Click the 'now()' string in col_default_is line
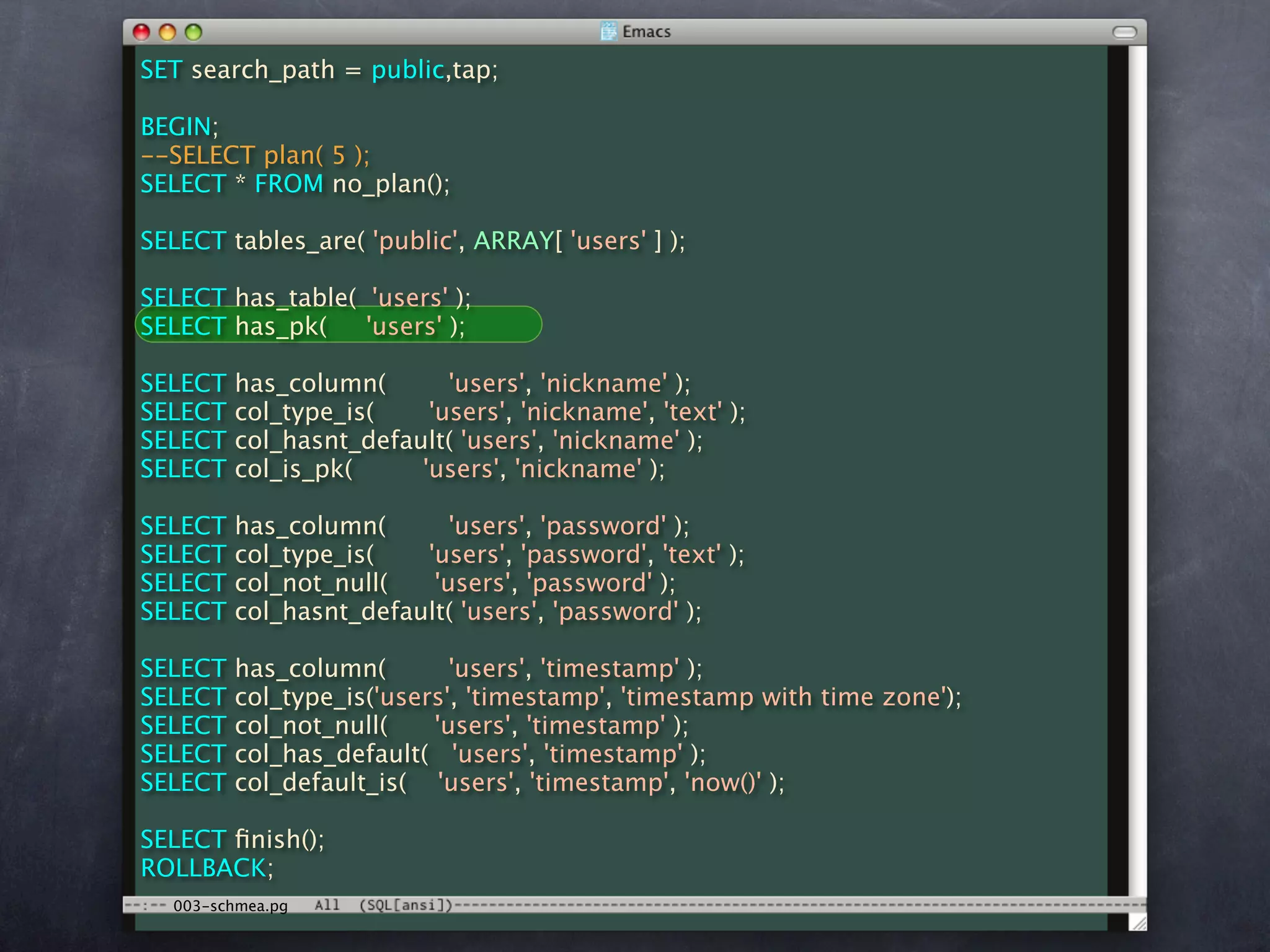1270x952 pixels. click(722, 783)
